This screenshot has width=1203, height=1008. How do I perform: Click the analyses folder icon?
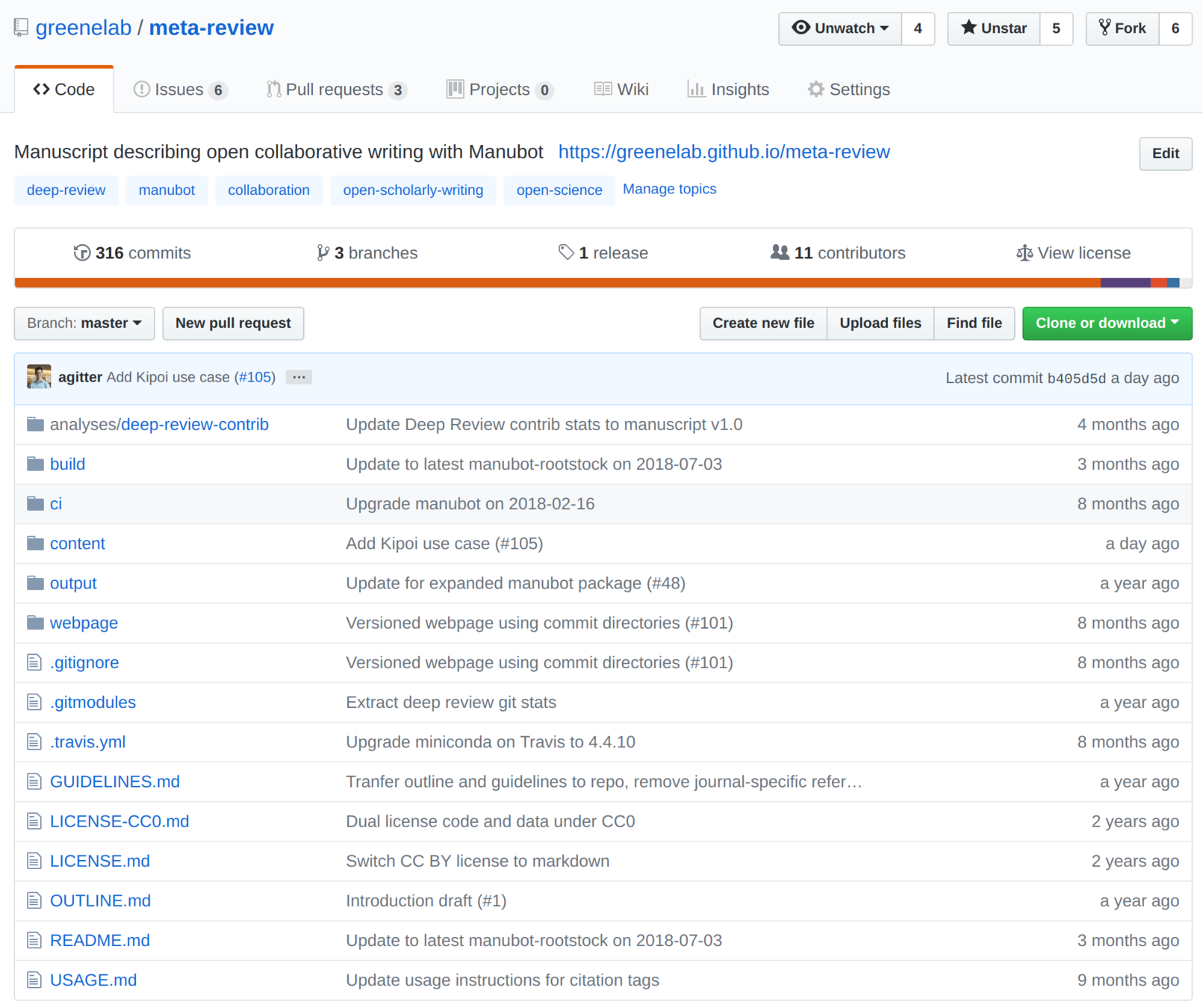[x=35, y=425]
